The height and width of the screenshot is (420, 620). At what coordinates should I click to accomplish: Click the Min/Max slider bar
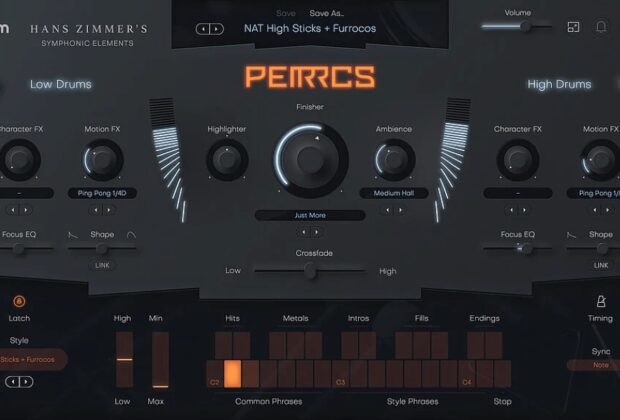pos(161,359)
